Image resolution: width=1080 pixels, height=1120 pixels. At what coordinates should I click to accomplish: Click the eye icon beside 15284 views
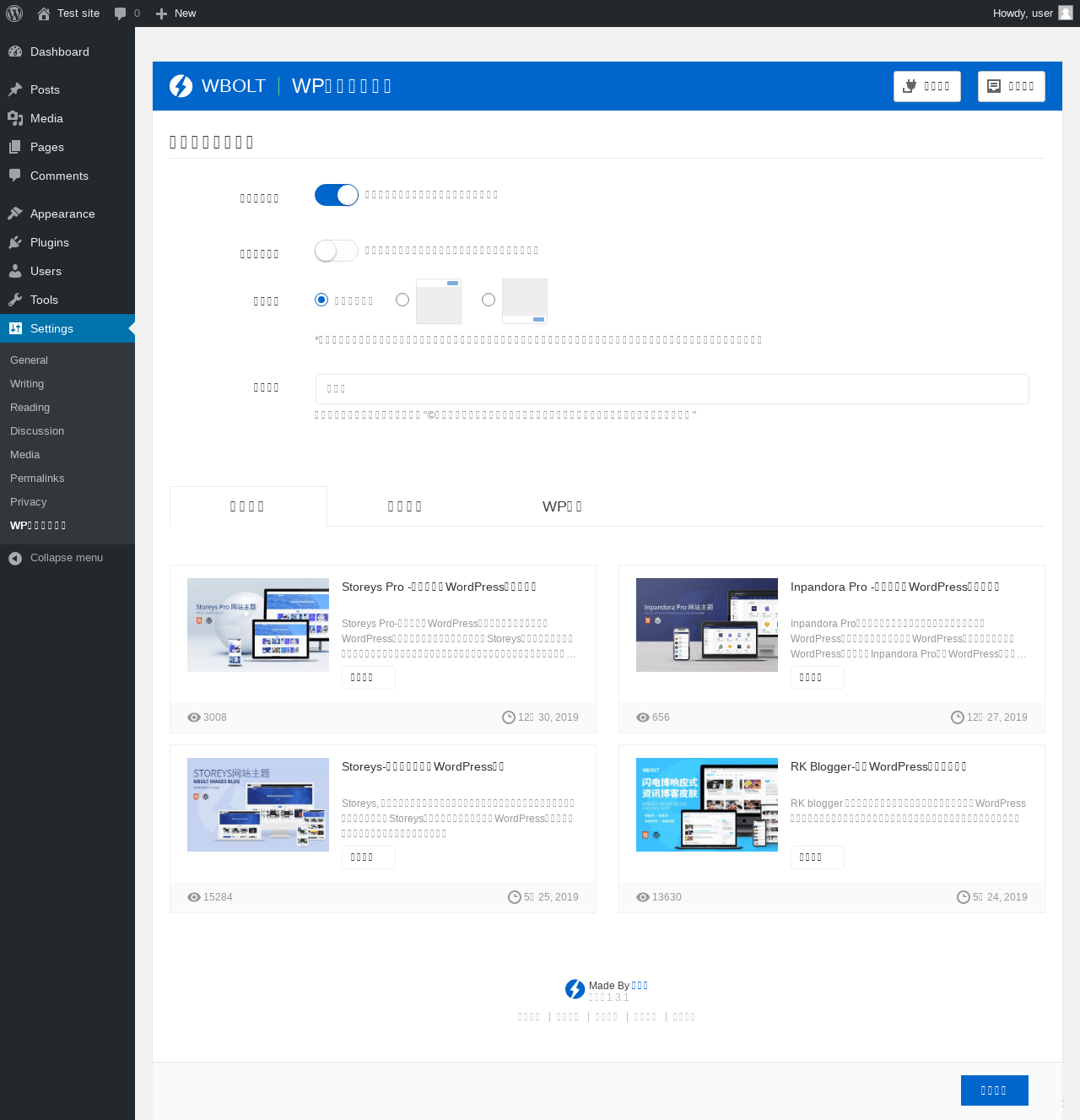click(x=194, y=897)
